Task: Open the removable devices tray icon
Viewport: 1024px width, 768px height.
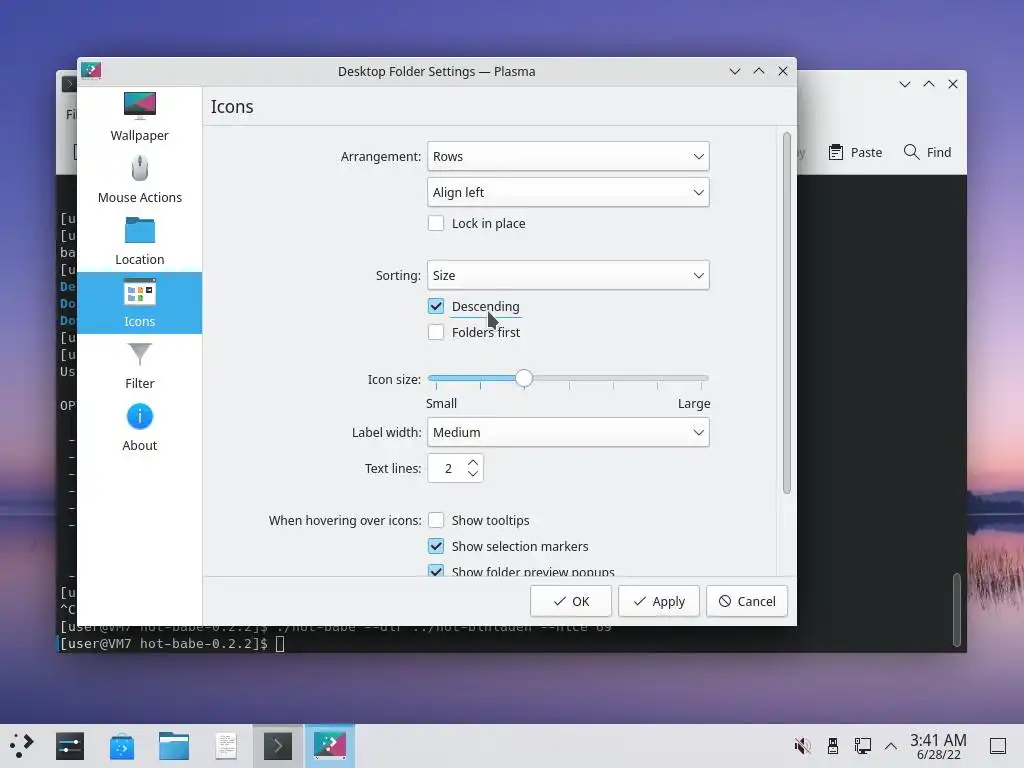Action: click(x=833, y=746)
